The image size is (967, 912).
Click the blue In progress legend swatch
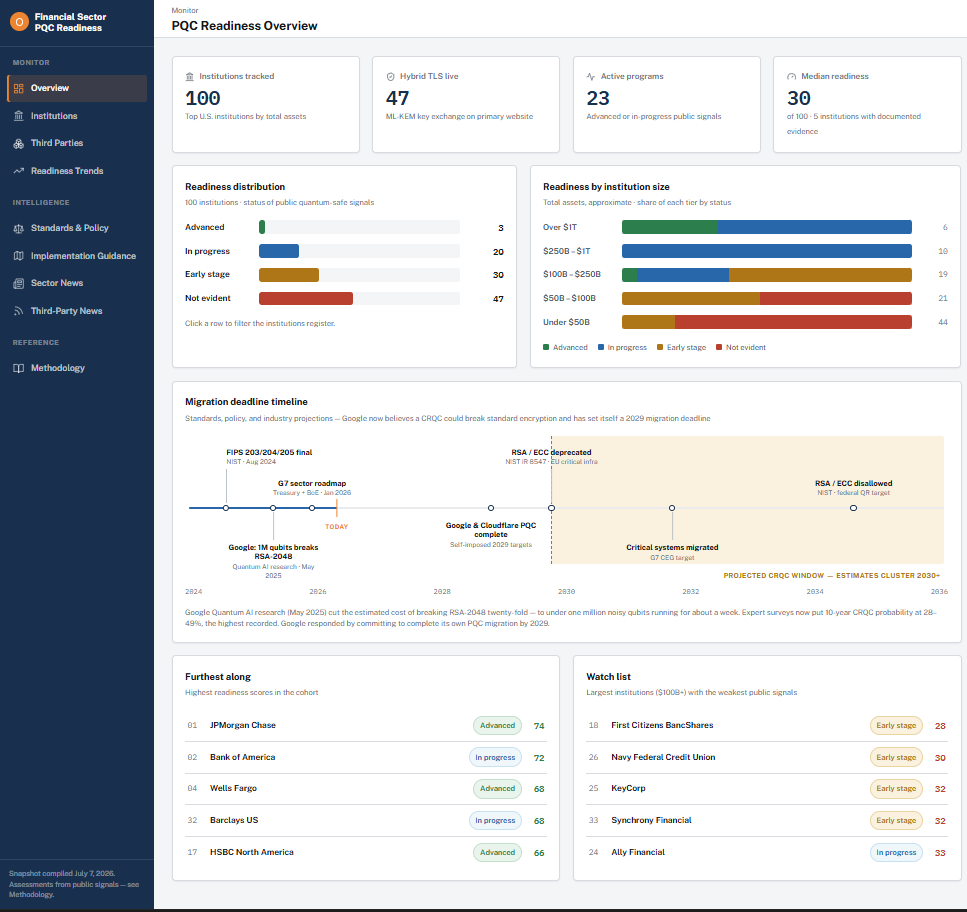pyautogui.click(x=601, y=347)
